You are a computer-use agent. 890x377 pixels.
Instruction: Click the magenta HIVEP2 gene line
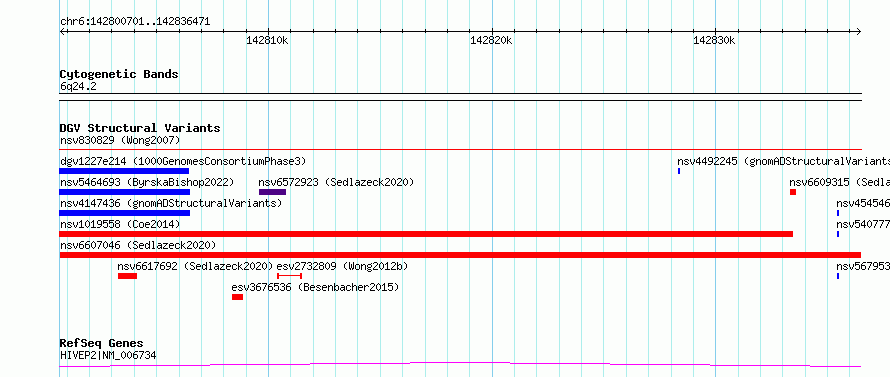460,364
